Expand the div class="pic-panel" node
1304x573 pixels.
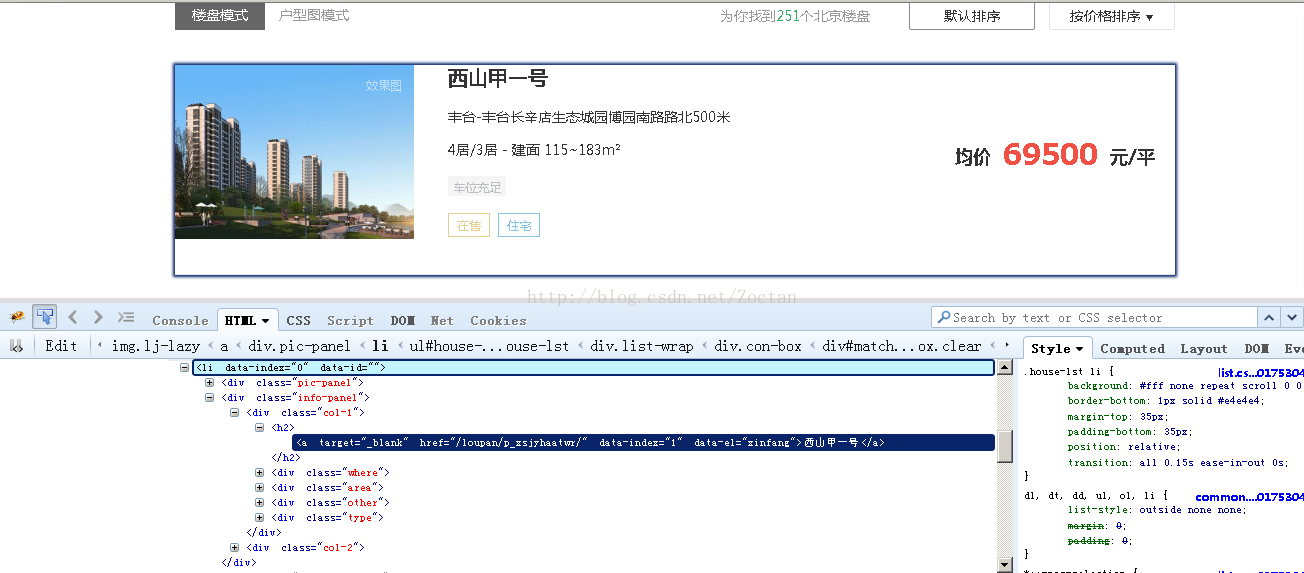209,383
